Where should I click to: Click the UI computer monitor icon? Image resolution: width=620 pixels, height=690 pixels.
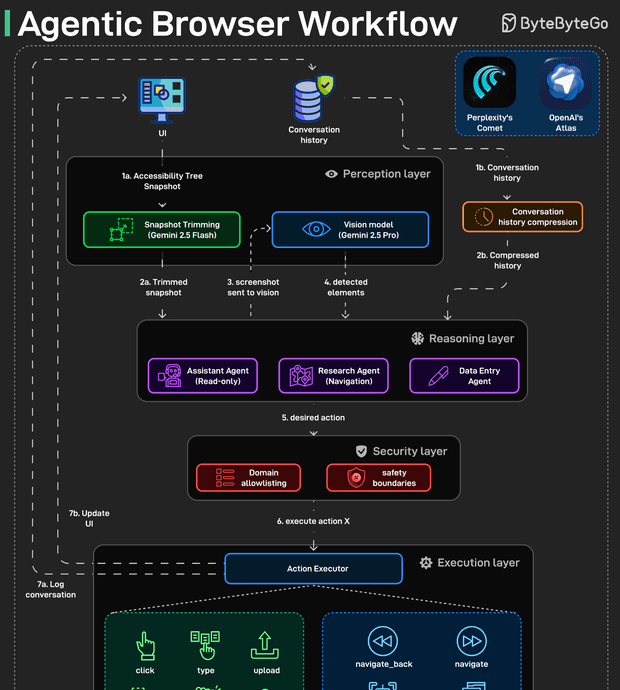tap(162, 100)
